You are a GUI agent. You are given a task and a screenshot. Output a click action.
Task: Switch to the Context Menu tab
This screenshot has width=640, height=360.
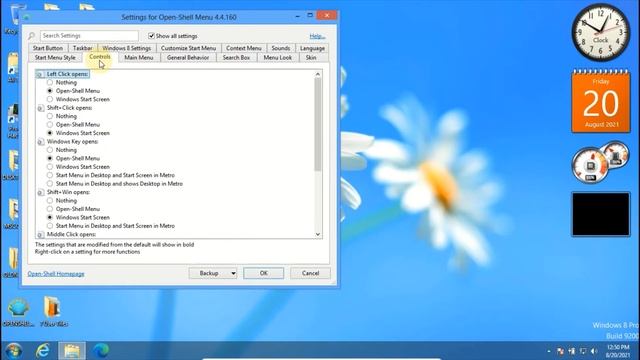click(244, 48)
